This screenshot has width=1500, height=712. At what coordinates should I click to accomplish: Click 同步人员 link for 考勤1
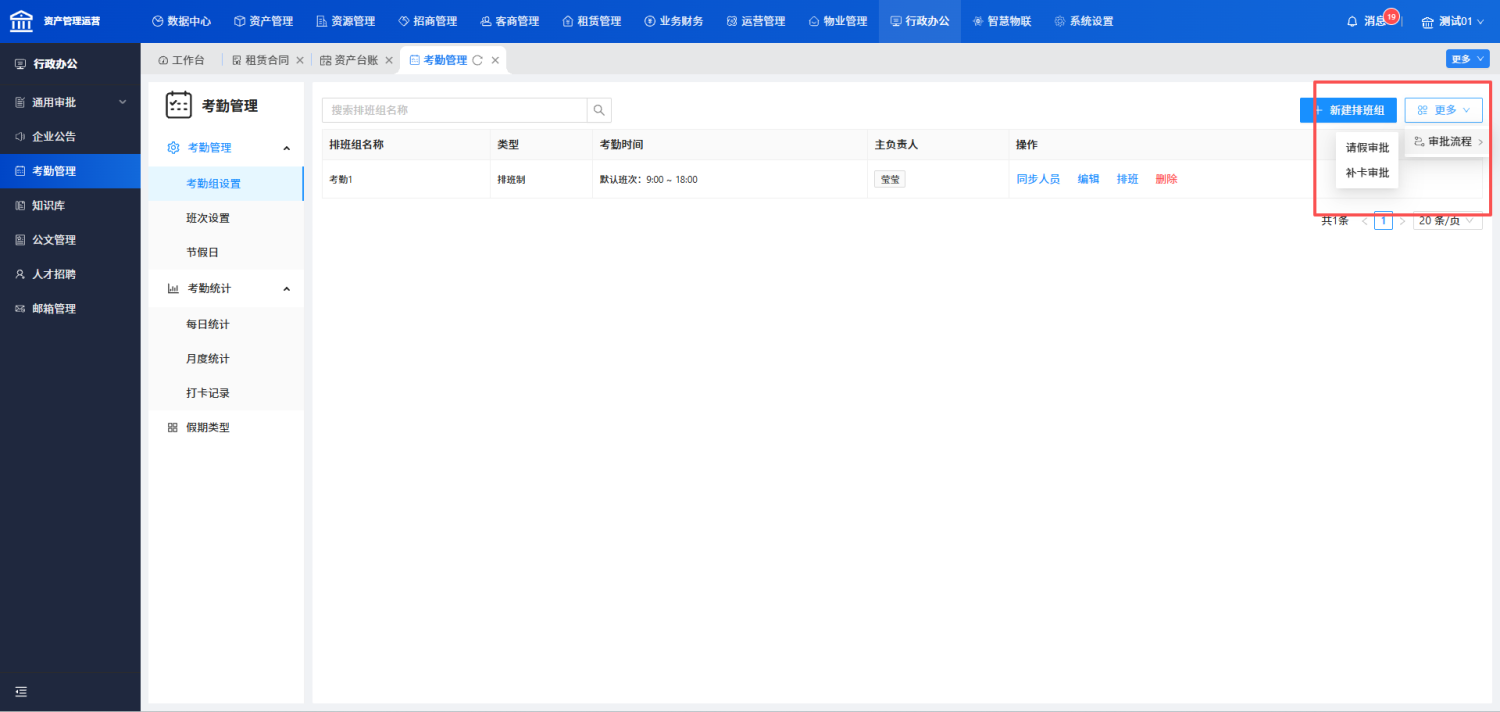point(1038,179)
